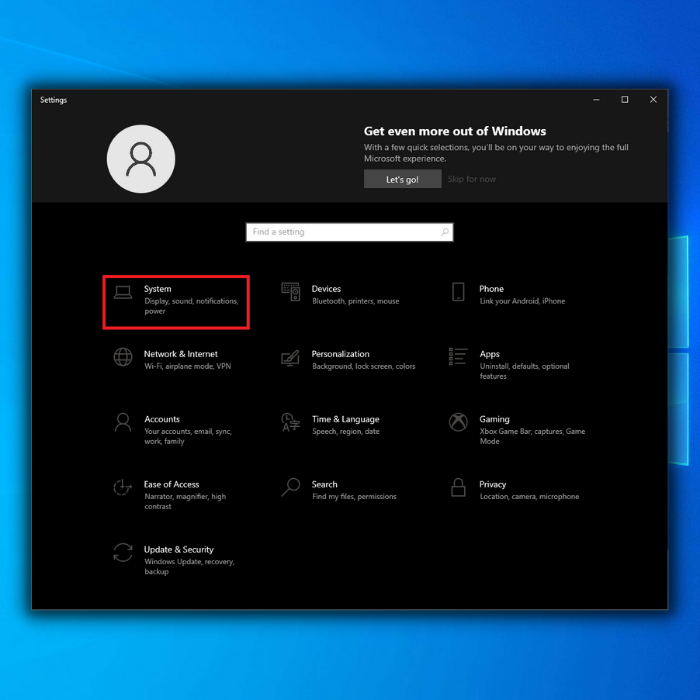Click the Apps list icon
The width and height of the screenshot is (700, 700).
458,357
